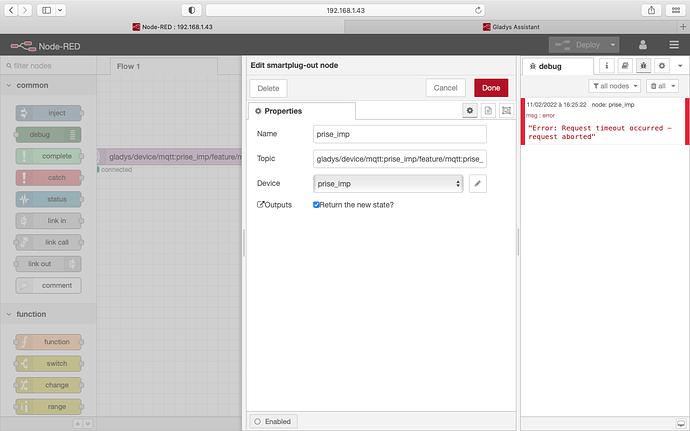This screenshot has height=431, width=690.
Task: Click the Cancel button
Action: pyautogui.click(x=445, y=88)
